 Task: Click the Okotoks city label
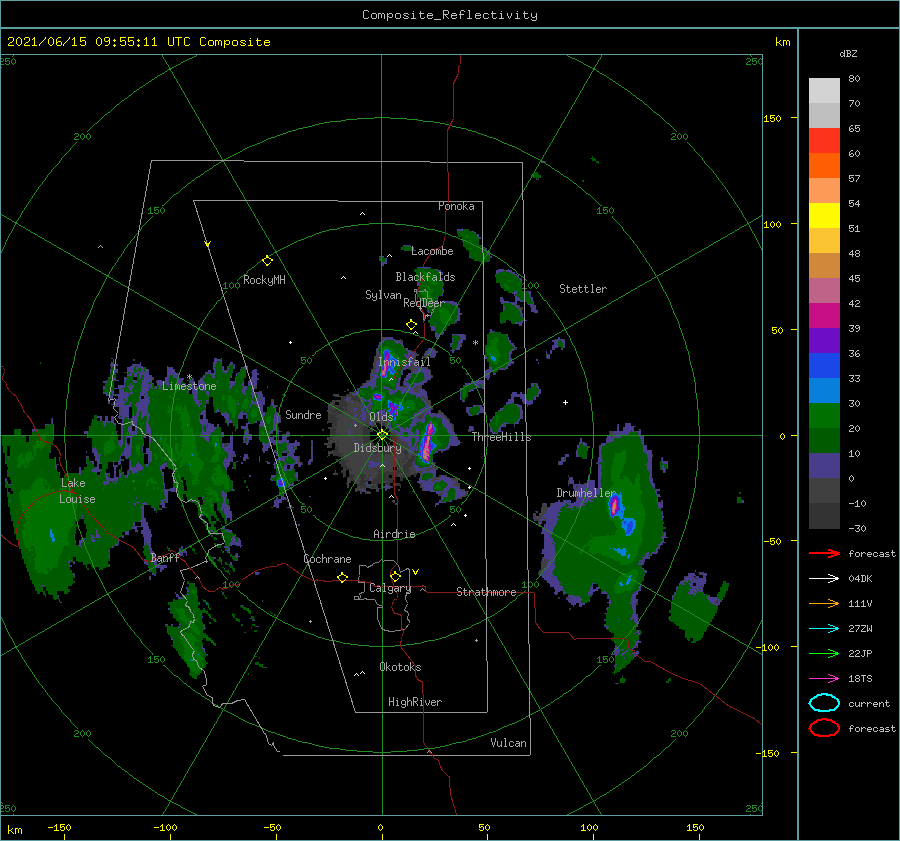[x=400, y=667]
